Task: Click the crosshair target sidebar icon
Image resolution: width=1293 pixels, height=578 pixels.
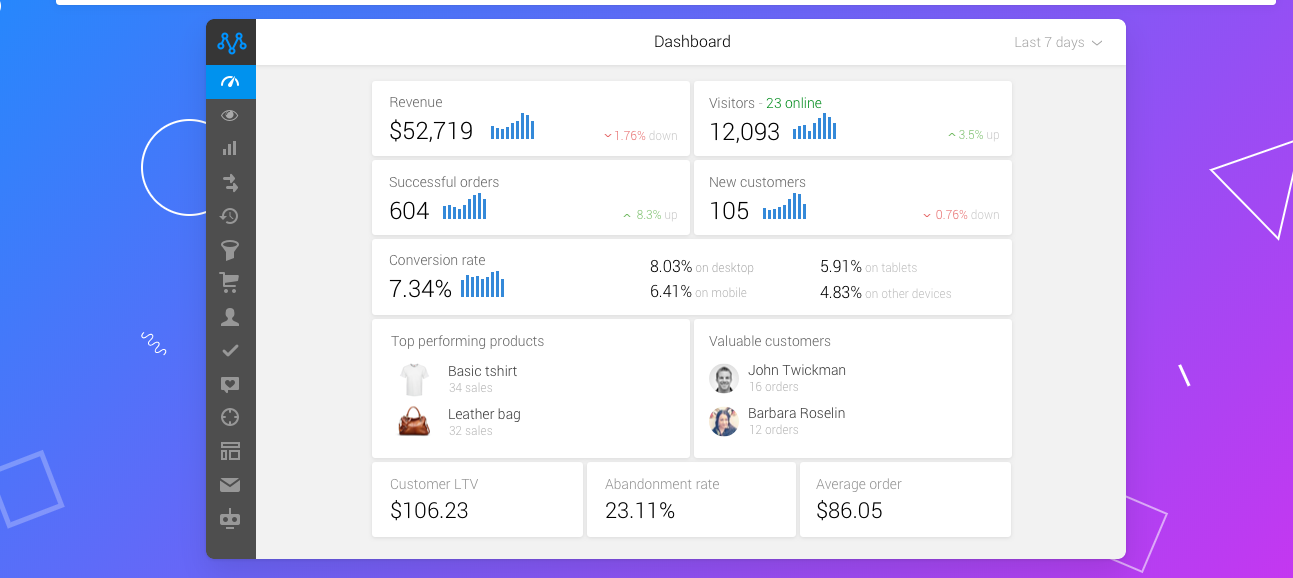Action: pos(230,417)
